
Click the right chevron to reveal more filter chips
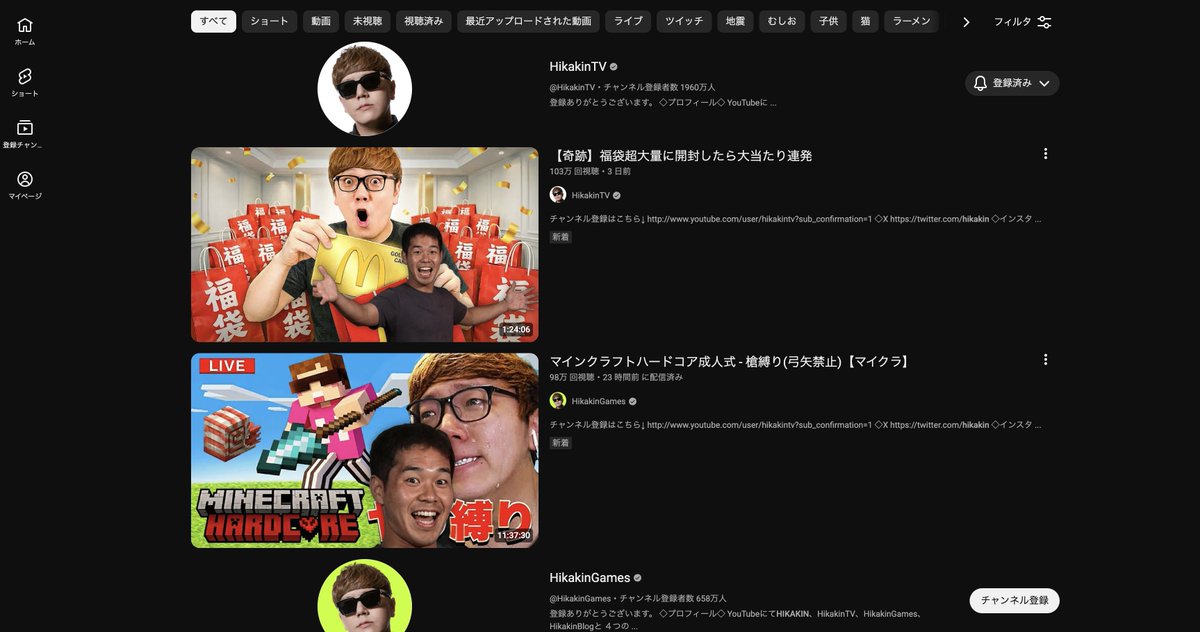pyautogui.click(x=965, y=20)
